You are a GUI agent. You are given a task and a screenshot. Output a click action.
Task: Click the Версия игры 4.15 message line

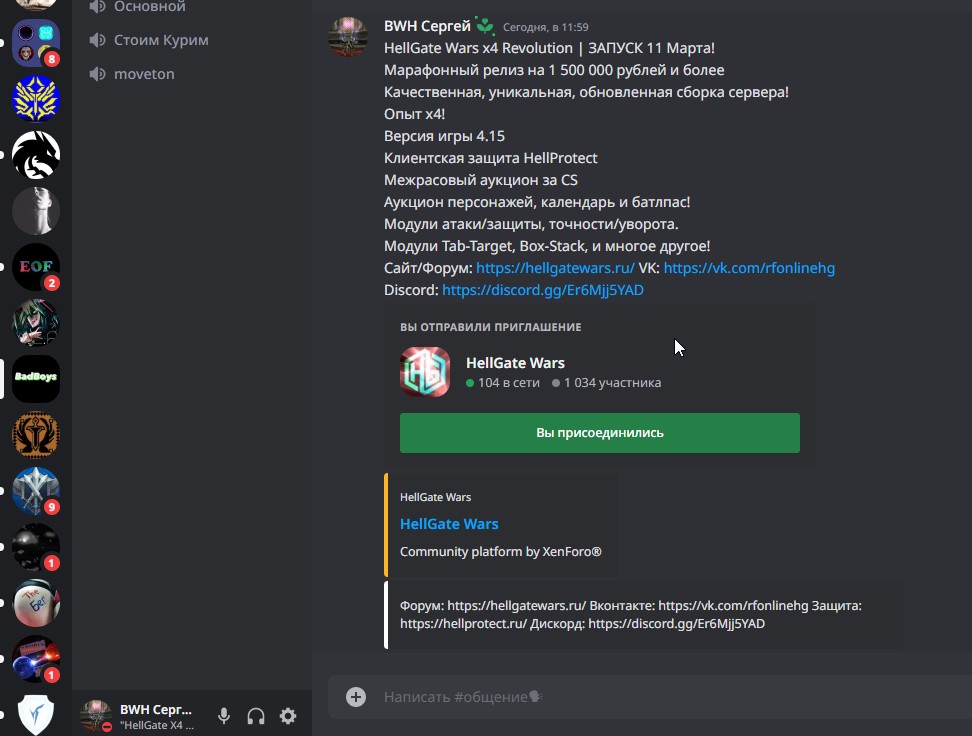tap(444, 136)
